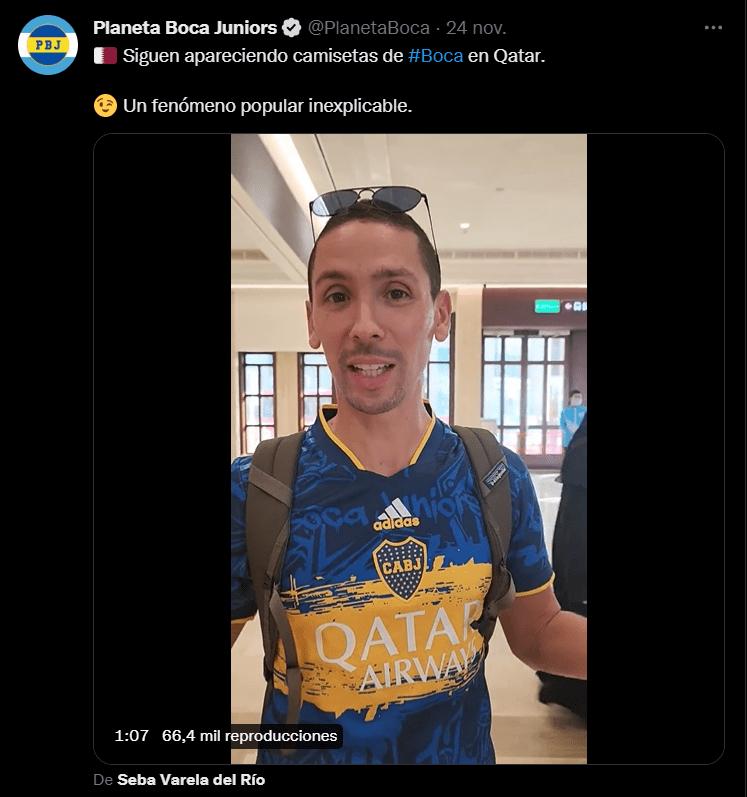
Task: Click the Planeta Boca Juniors account name
Action: [185, 28]
